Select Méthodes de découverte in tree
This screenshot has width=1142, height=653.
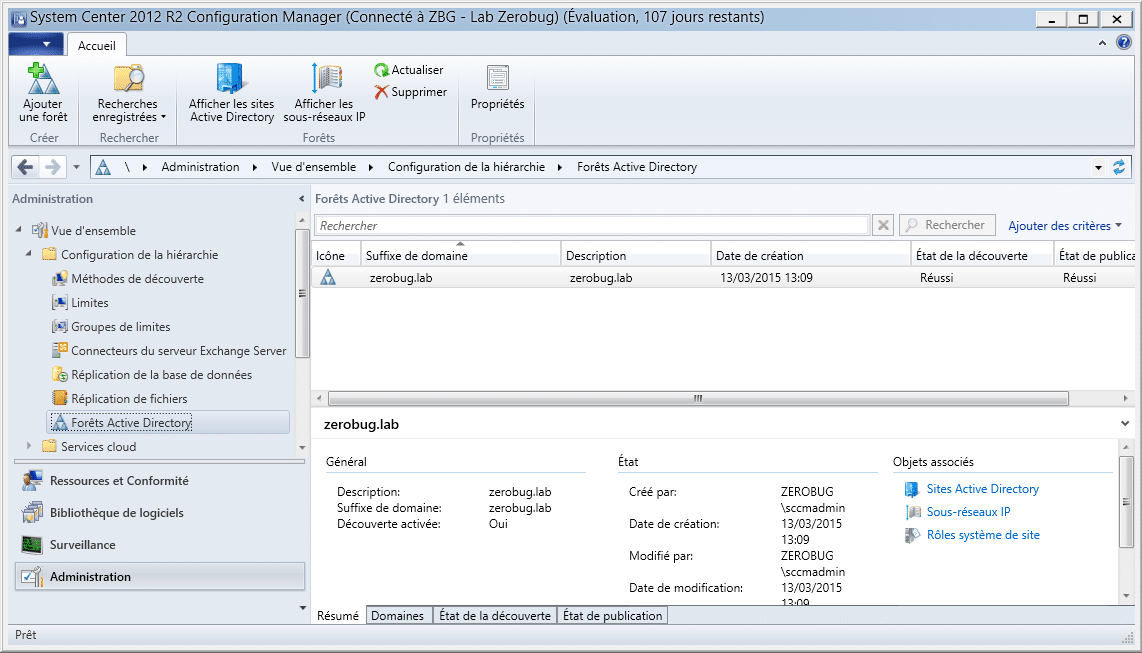tap(137, 279)
